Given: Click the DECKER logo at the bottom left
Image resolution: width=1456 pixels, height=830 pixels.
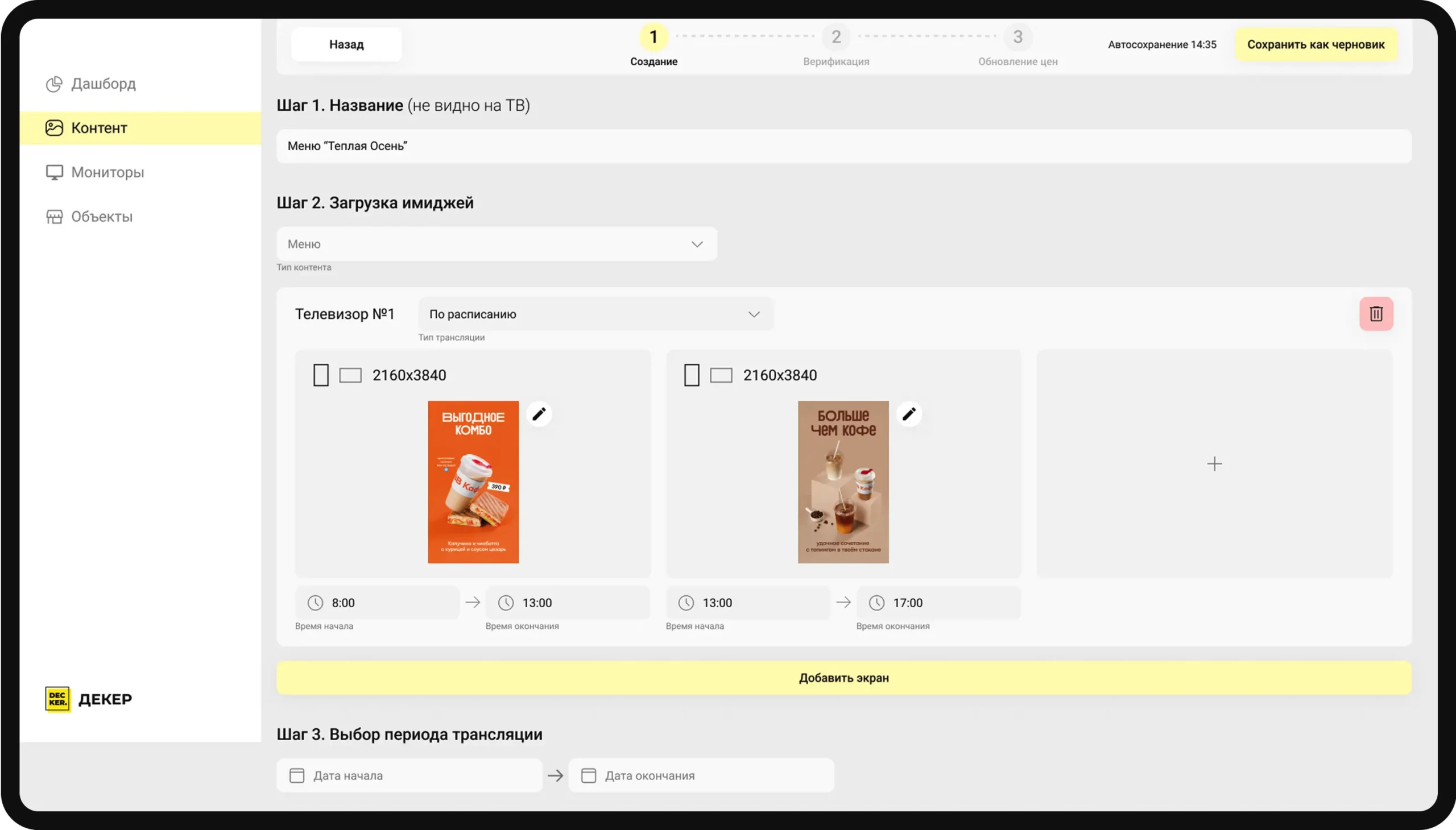Looking at the screenshot, I should pyautogui.click(x=57, y=699).
